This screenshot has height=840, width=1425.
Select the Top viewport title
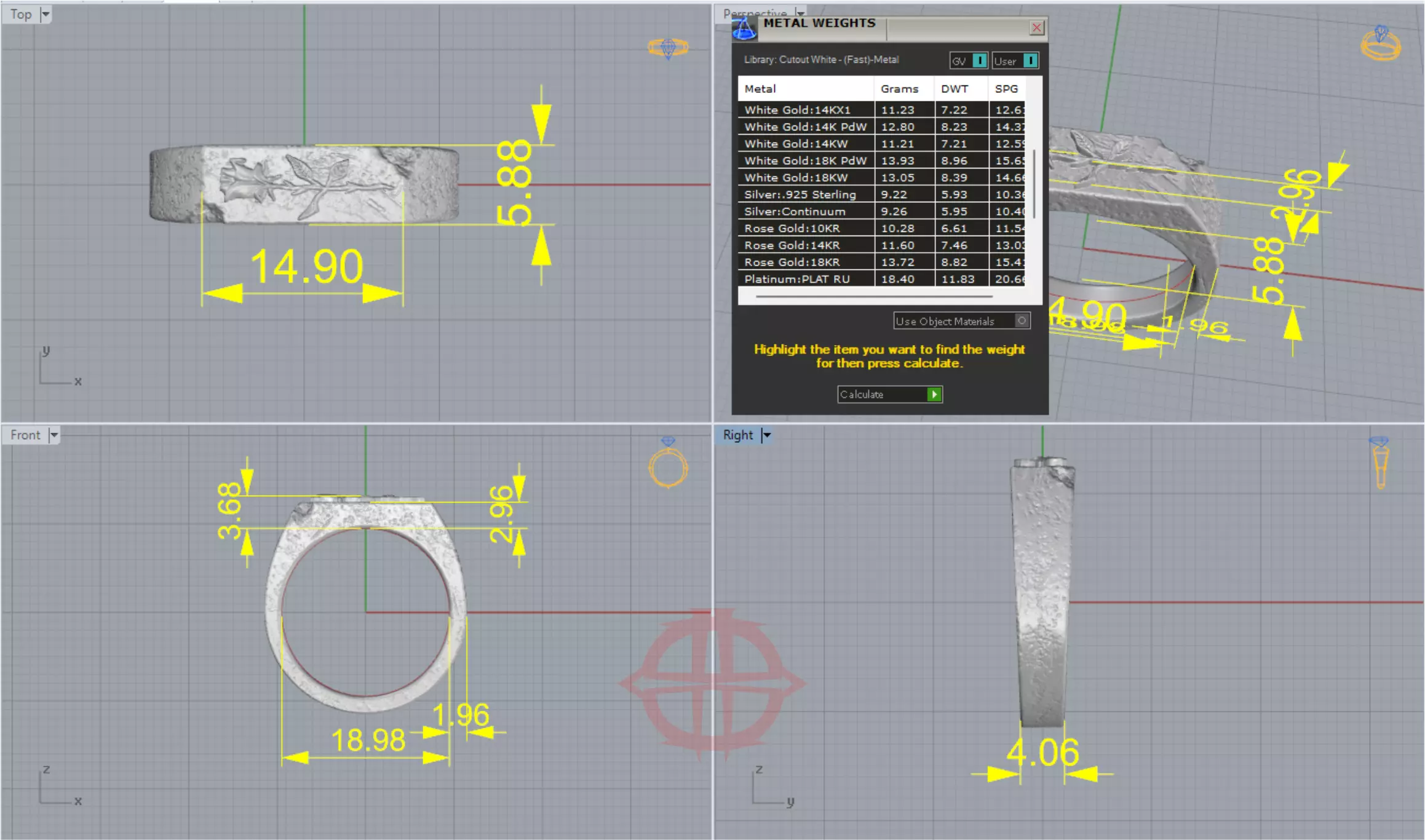point(21,14)
